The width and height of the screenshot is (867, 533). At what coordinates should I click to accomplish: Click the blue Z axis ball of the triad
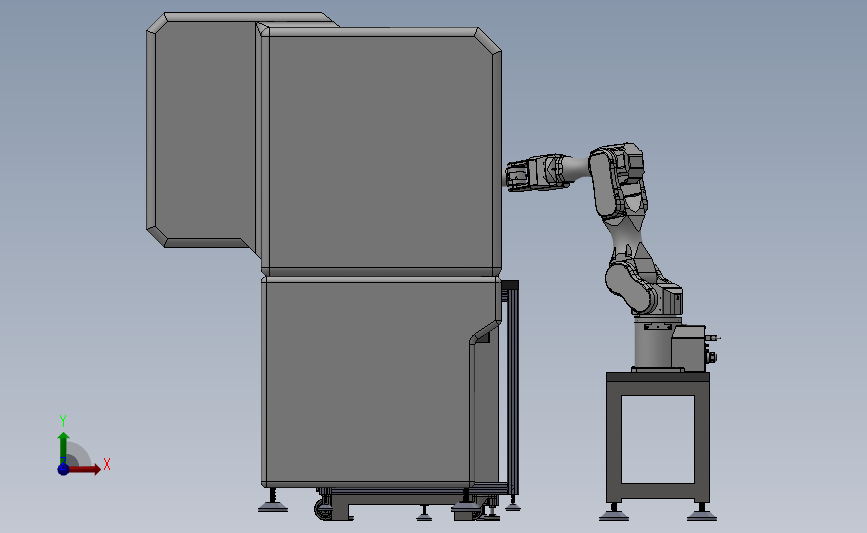point(63,469)
